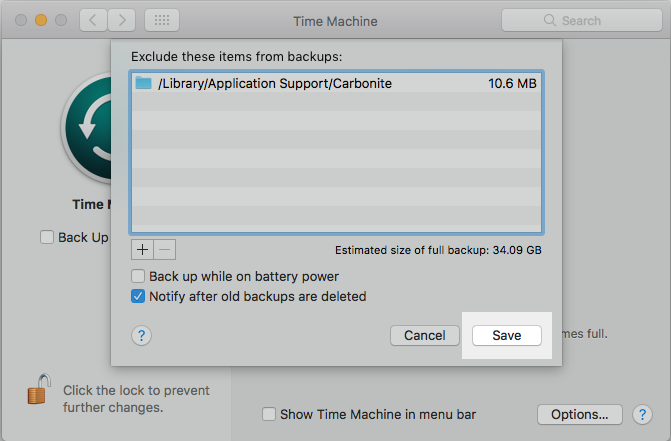The image size is (671, 441).
Task: Click the forward navigation arrow
Action: click(124, 20)
